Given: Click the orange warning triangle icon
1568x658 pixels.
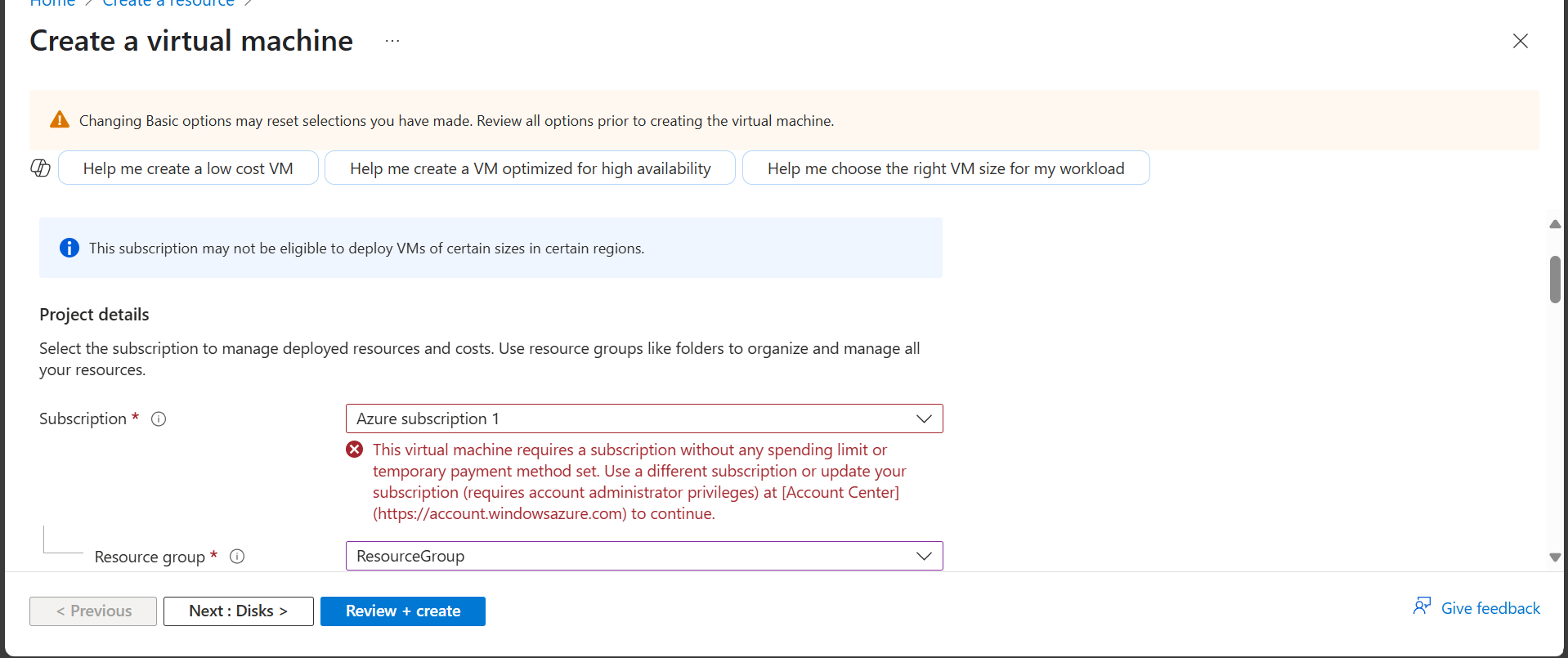Looking at the screenshot, I should point(60,120).
